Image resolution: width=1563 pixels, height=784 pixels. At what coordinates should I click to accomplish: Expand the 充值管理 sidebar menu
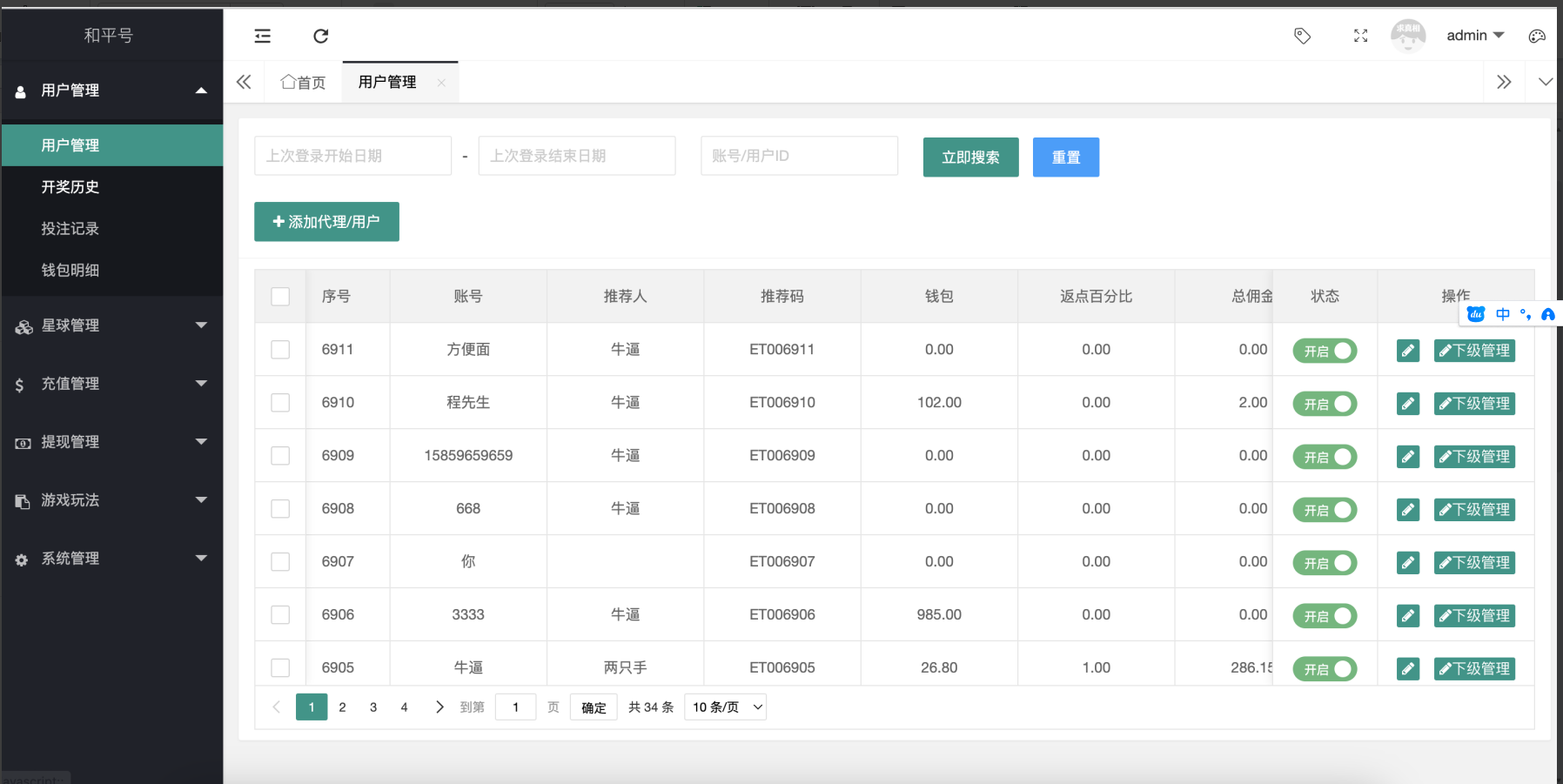tap(201, 384)
